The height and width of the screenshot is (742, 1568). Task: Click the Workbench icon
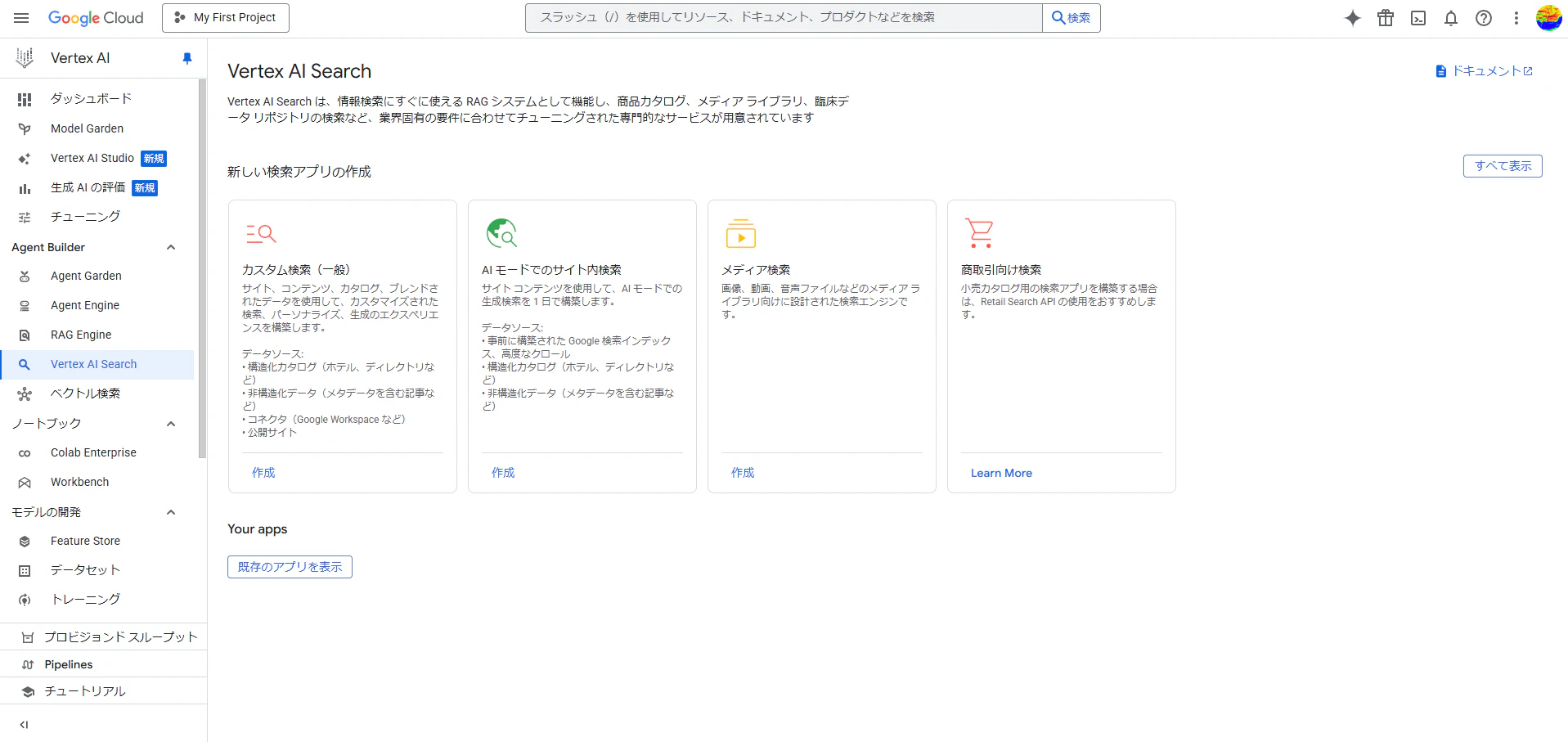[x=25, y=483]
